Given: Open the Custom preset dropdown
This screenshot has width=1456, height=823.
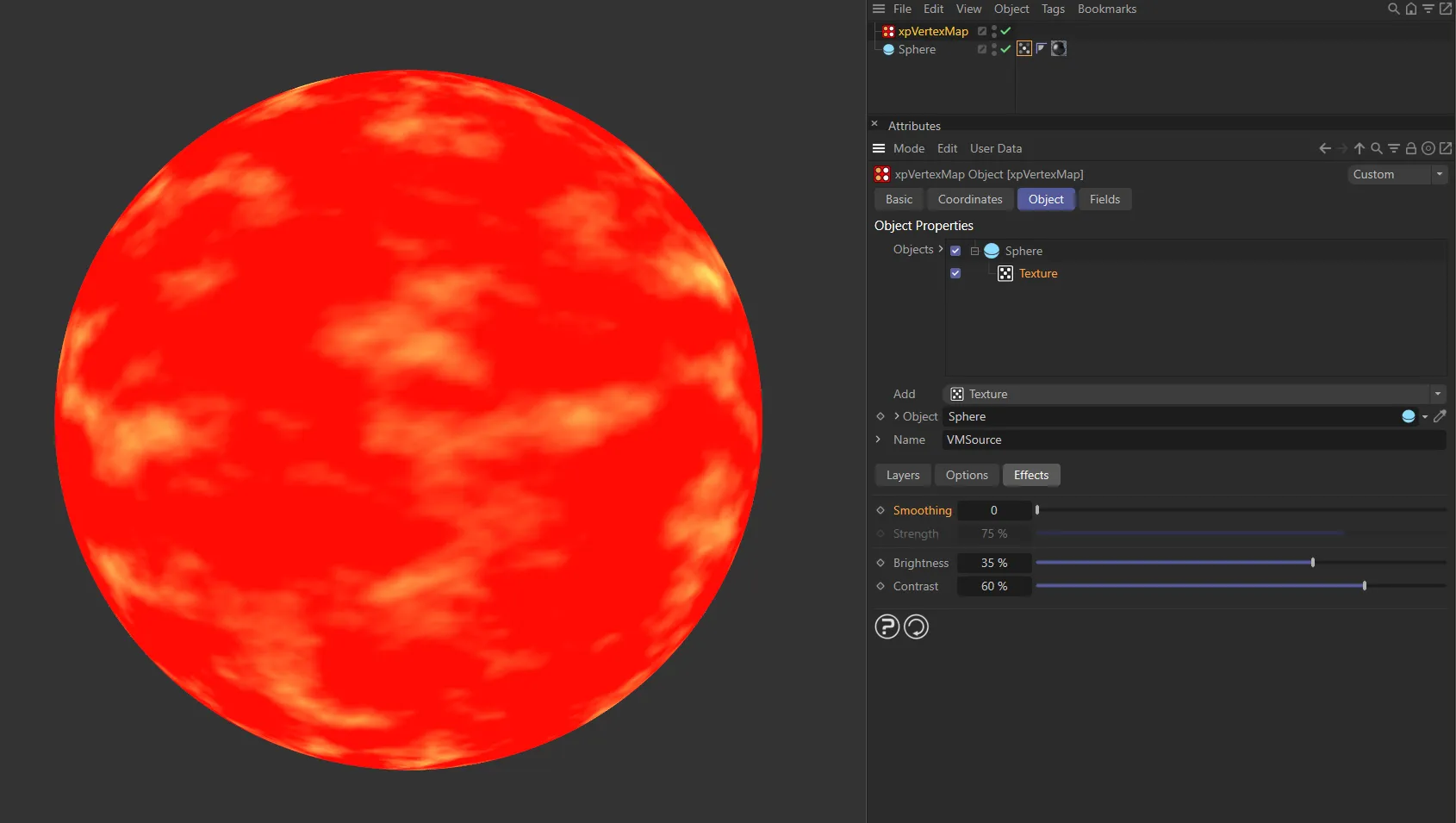Looking at the screenshot, I should 1439,174.
